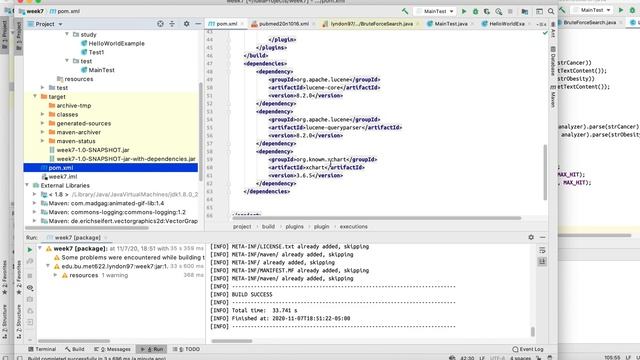The height and width of the screenshot is (360, 640).
Task: Open Favorites side panel
Action: tap(18, 278)
